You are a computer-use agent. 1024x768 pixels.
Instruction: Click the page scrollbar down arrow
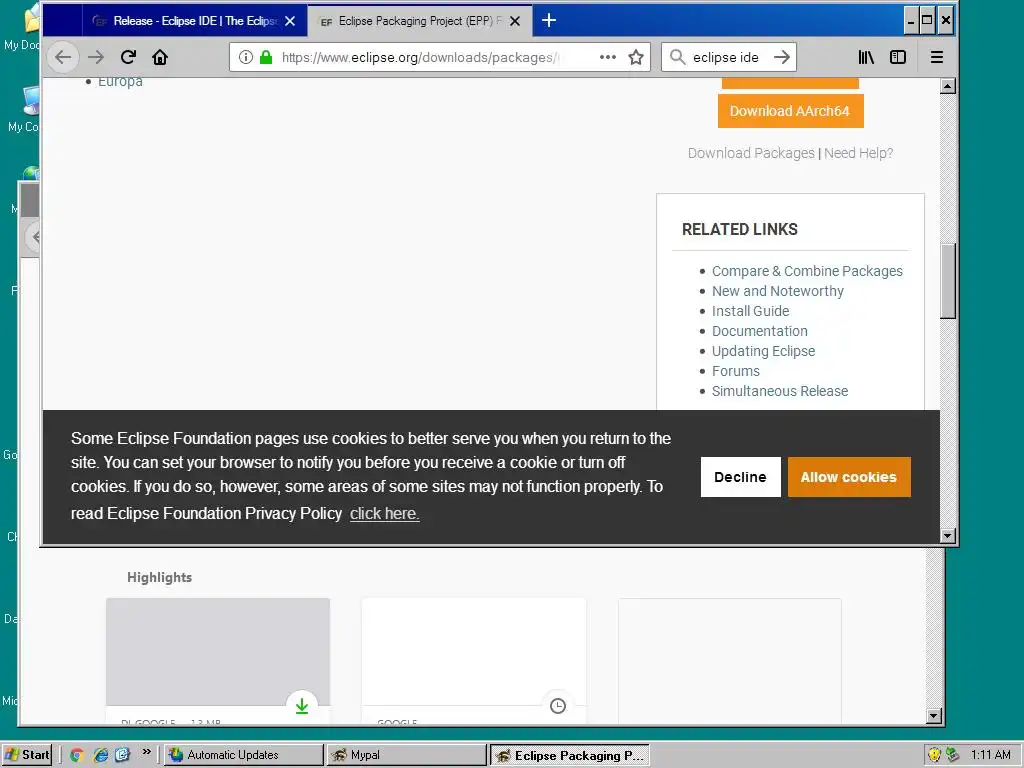tap(948, 536)
